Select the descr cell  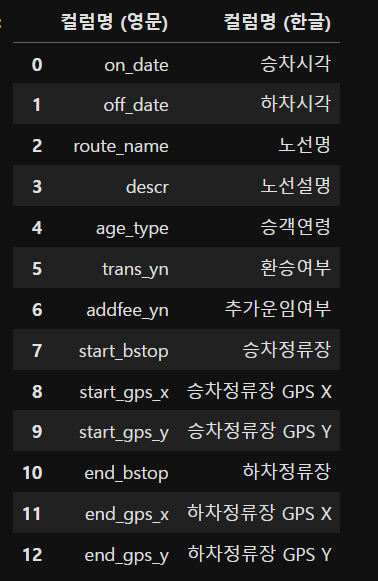(147, 187)
